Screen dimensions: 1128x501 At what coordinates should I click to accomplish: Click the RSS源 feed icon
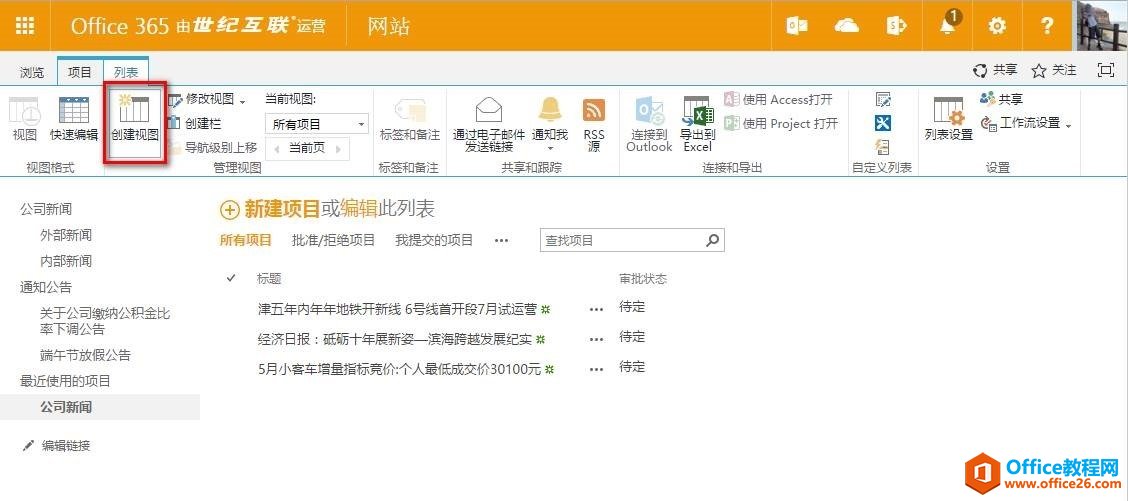[594, 124]
